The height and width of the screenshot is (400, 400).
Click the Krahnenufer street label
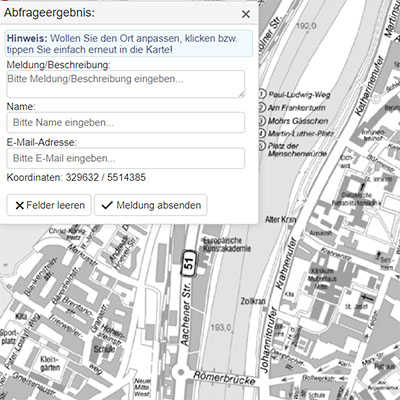pyautogui.click(x=286, y=263)
